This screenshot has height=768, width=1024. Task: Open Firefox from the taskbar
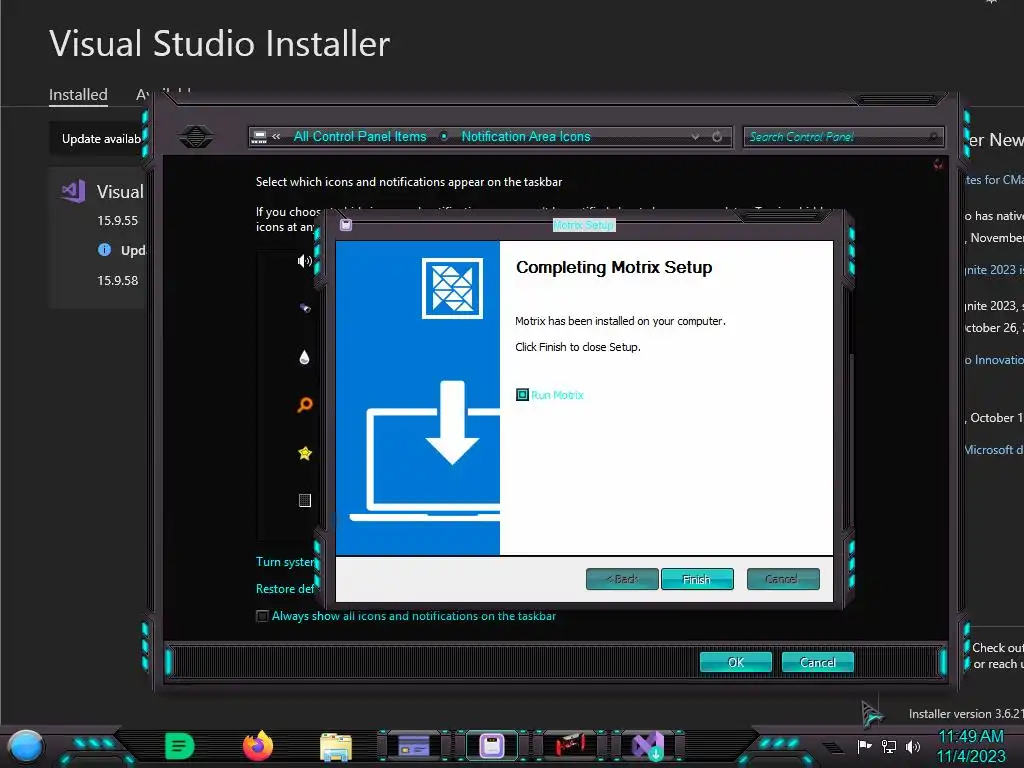257,746
